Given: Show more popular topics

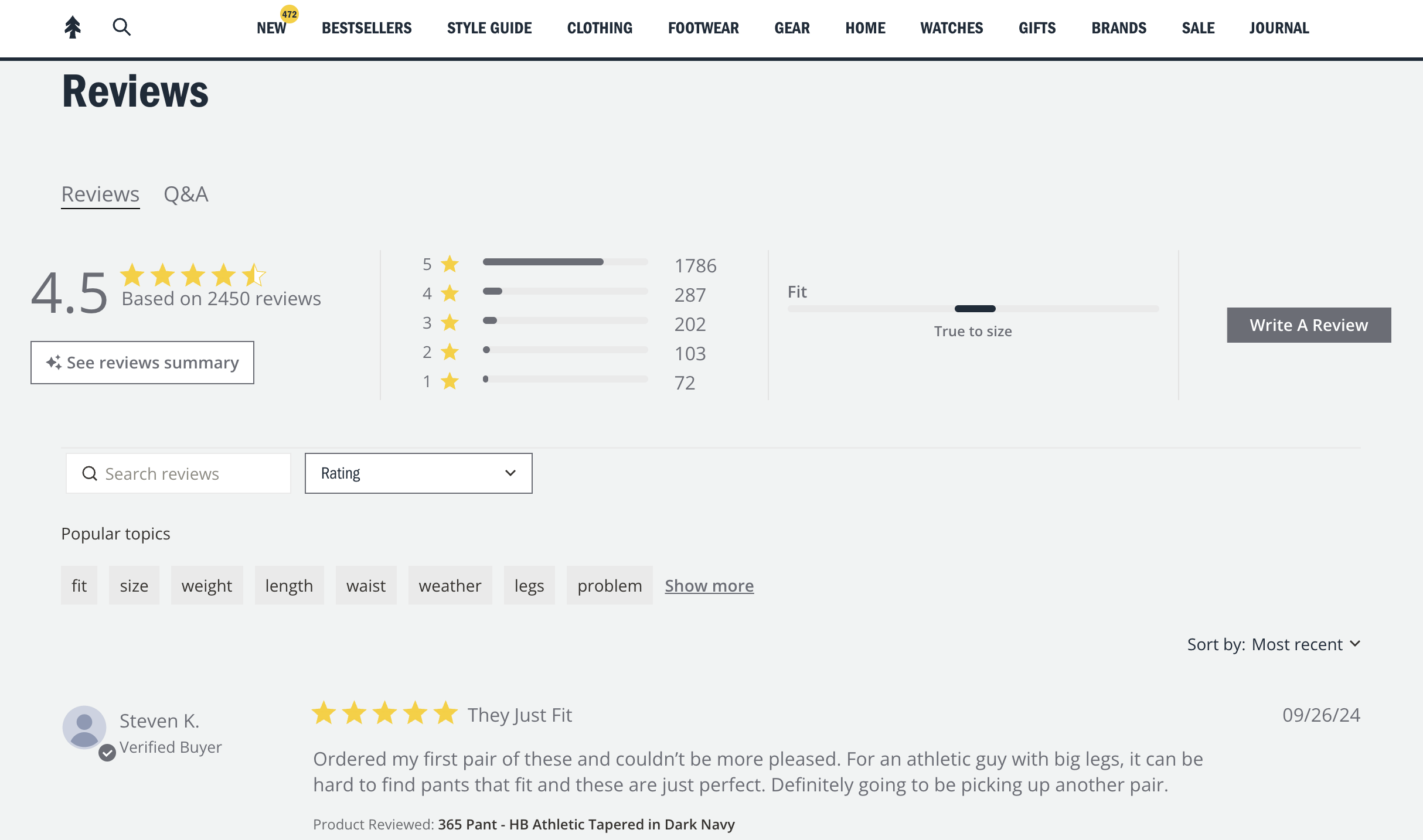Looking at the screenshot, I should click(x=709, y=586).
